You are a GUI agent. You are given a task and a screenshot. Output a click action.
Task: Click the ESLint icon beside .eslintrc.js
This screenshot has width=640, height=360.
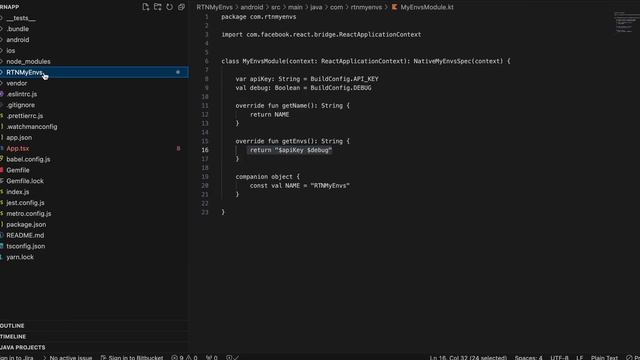[2, 94]
